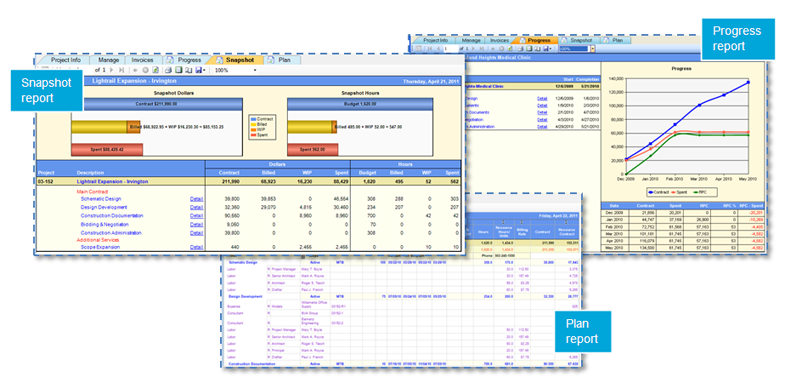Open the Export save dropdown in Snapshot toolbar
Viewport: 785px width, 383px height.
(x=204, y=70)
